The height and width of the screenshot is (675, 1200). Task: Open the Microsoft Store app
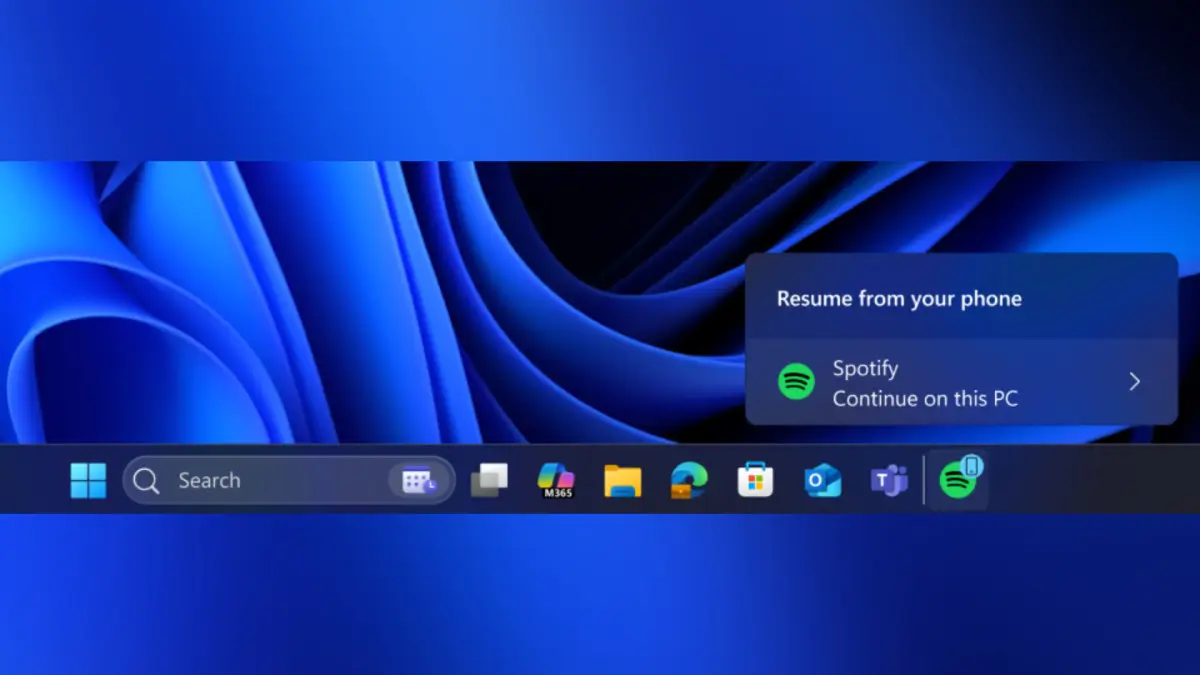(x=755, y=481)
